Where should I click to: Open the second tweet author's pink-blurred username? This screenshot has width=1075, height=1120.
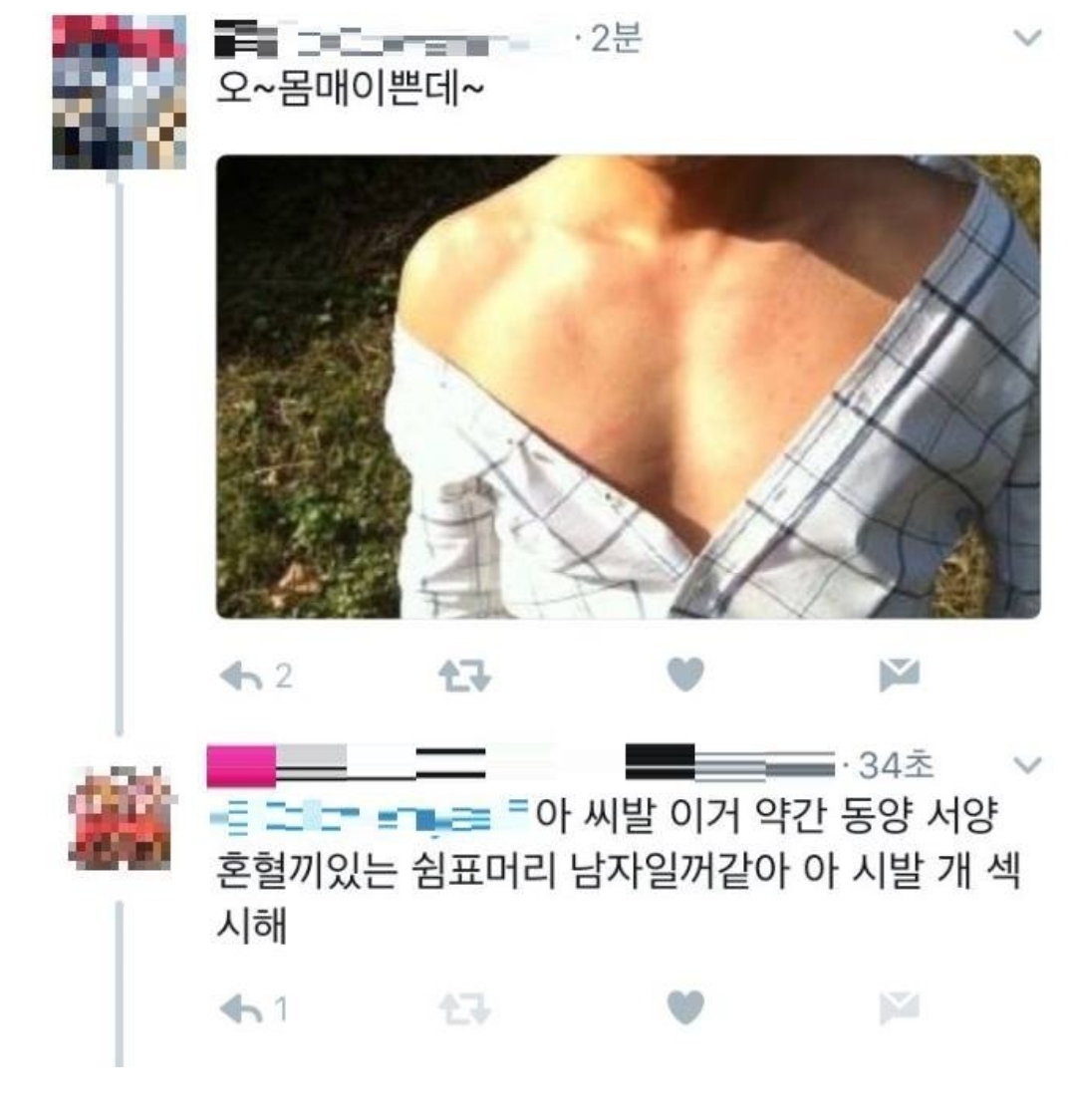click(x=520, y=765)
